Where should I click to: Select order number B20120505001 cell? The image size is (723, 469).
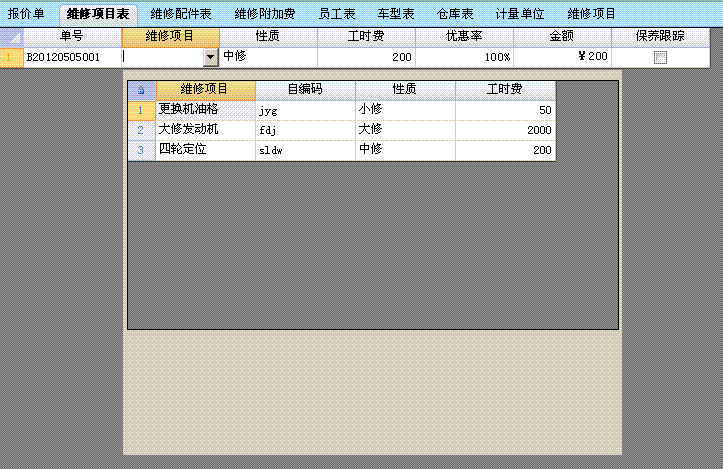pyautogui.click(x=72, y=57)
